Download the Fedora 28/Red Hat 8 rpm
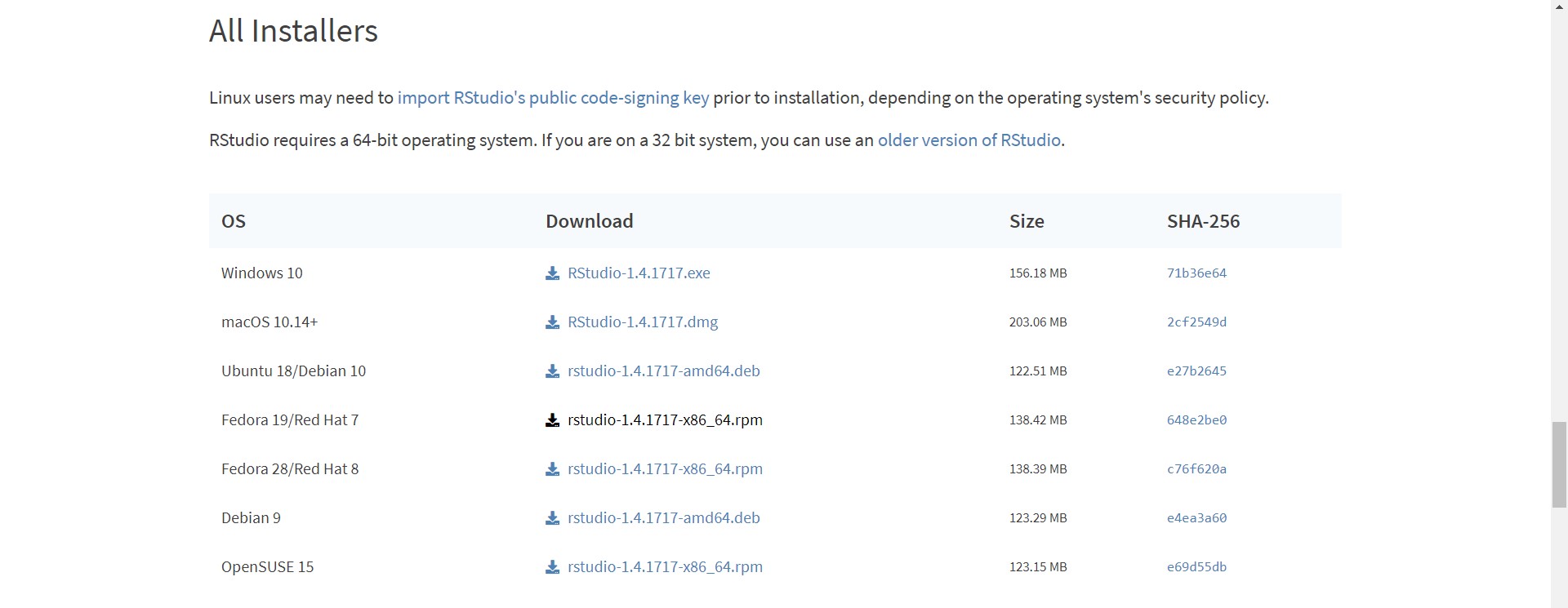 point(665,469)
